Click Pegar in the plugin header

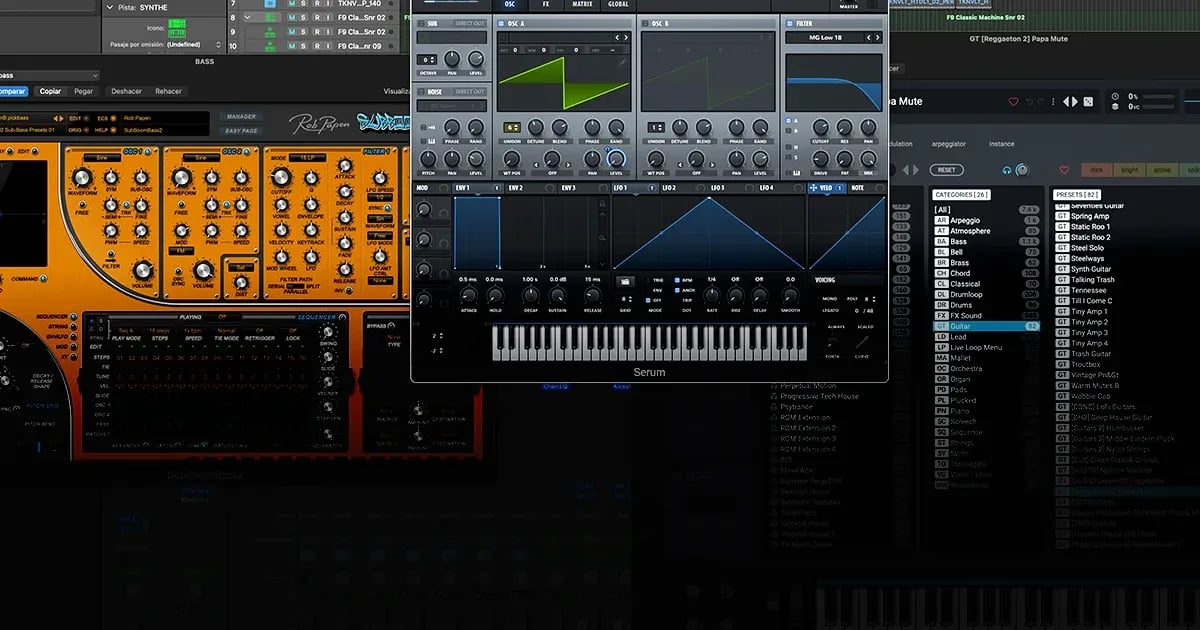83,91
